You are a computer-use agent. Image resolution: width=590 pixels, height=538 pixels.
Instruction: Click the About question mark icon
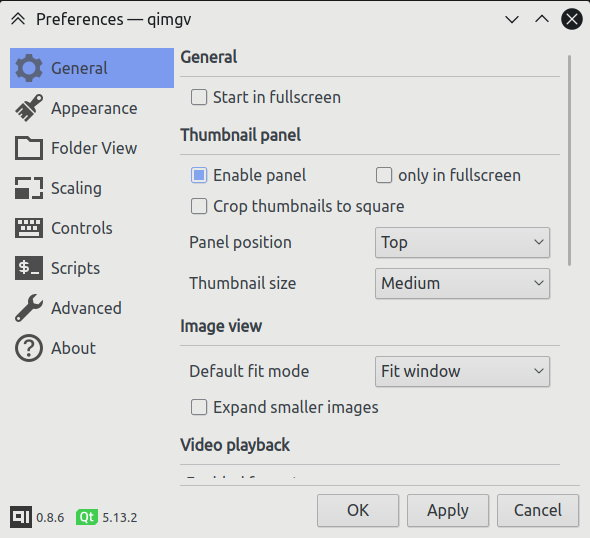[29, 348]
